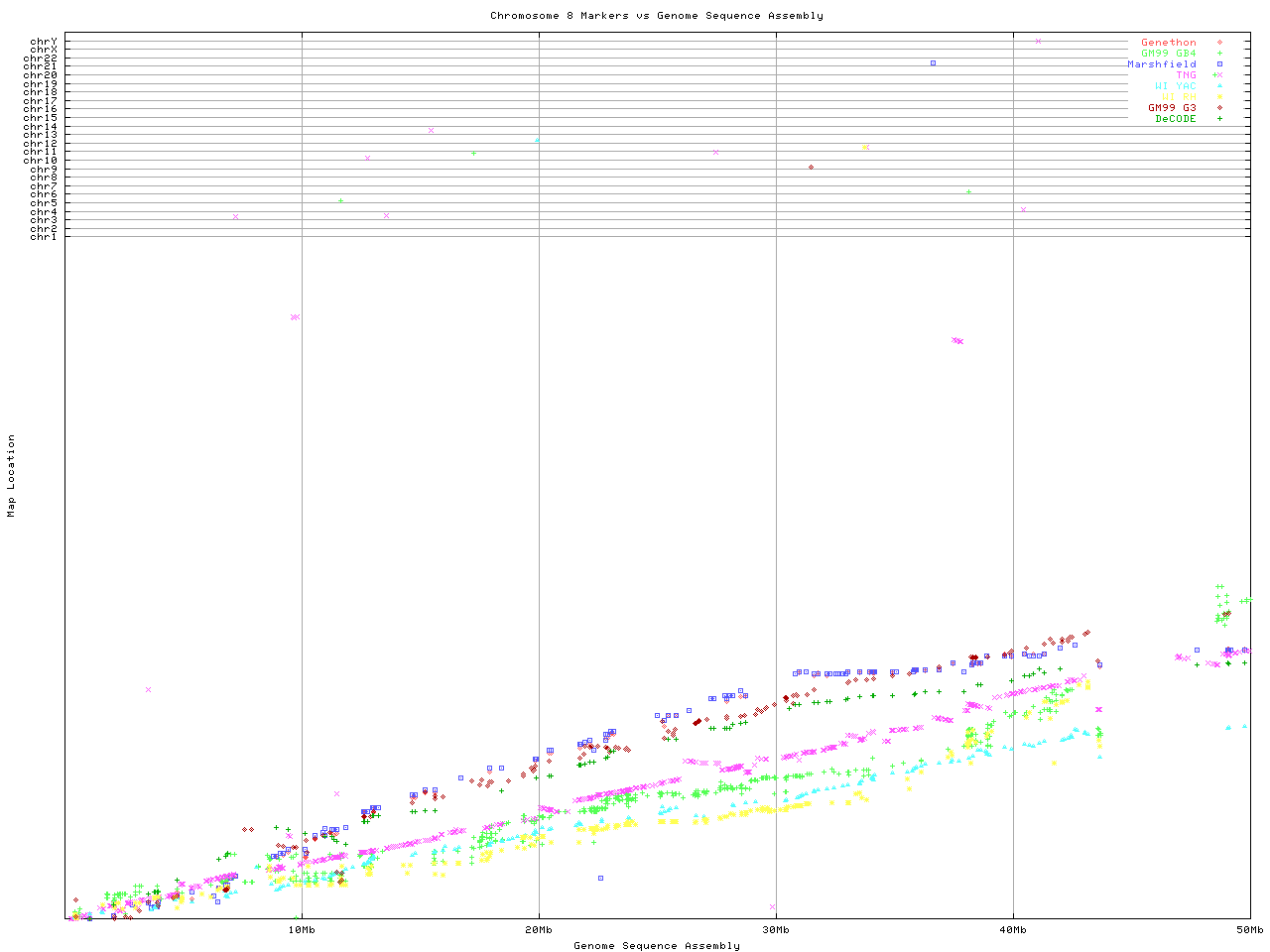The height and width of the screenshot is (952, 1270).
Task: Click the chr1 label on the Y axis
Action: pyautogui.click(x=43, y=236)
